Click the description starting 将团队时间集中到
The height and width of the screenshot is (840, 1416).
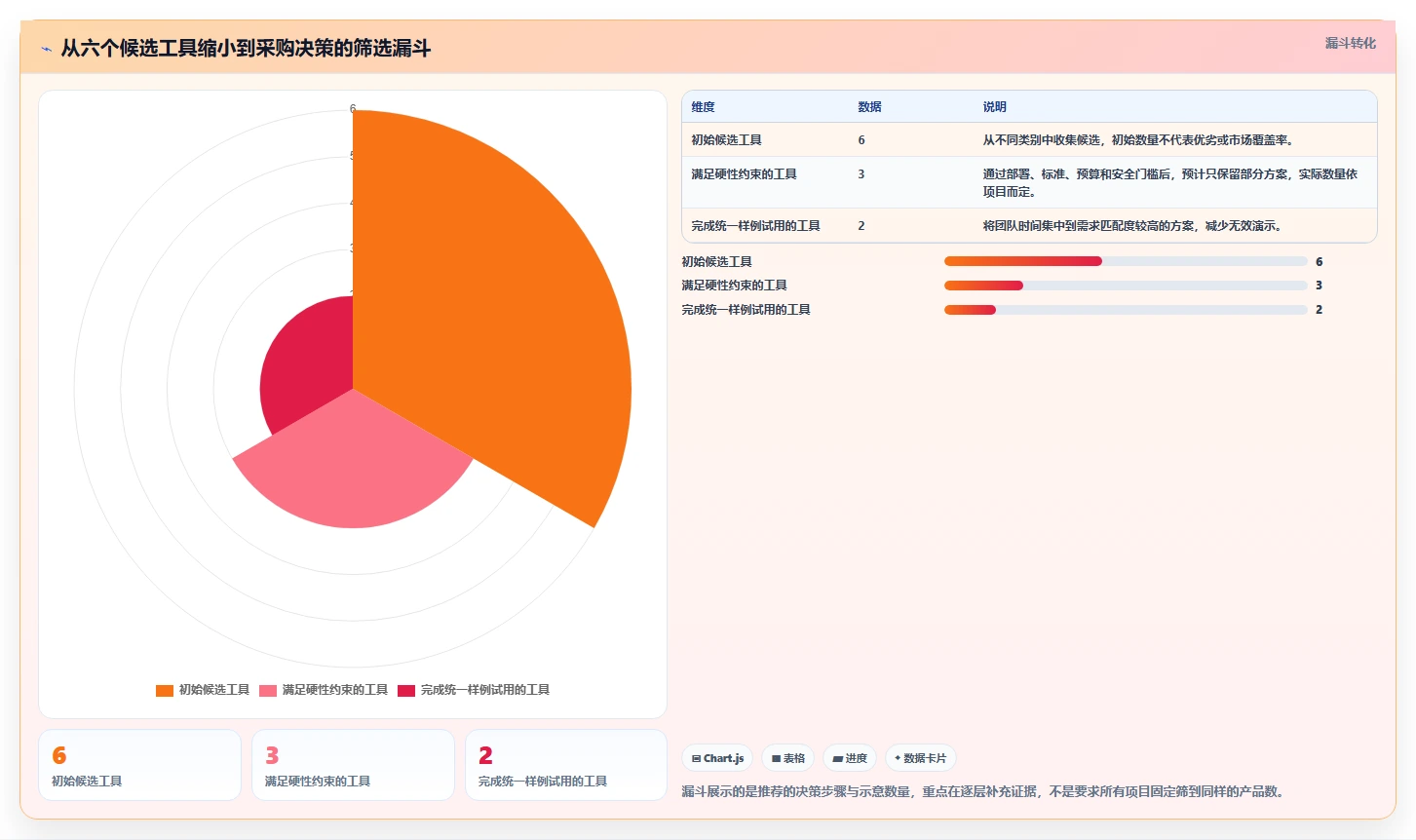(x=1132, y=226)
